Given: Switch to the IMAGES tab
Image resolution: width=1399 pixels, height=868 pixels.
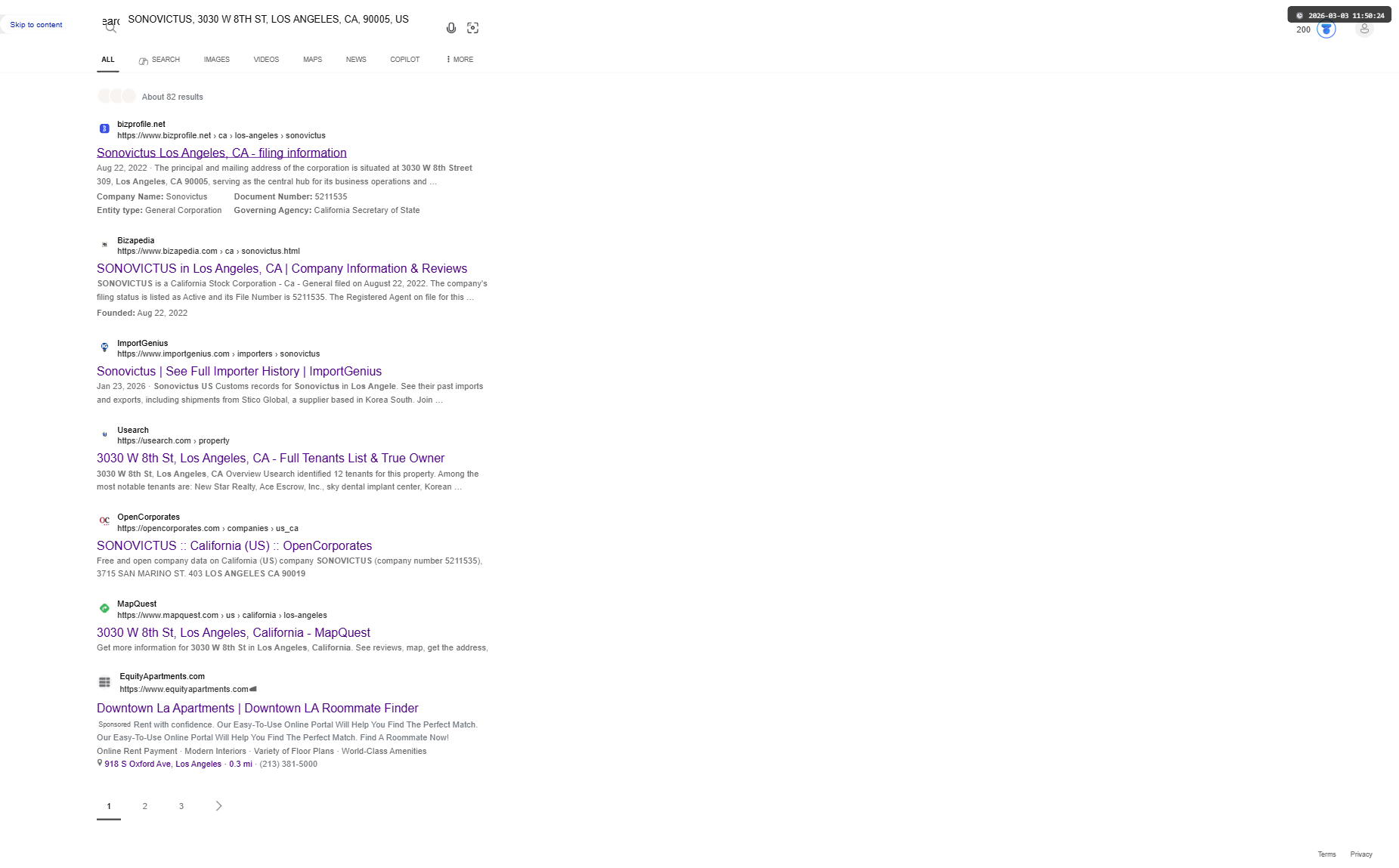Looking at the screenshot, I should 217,60.
